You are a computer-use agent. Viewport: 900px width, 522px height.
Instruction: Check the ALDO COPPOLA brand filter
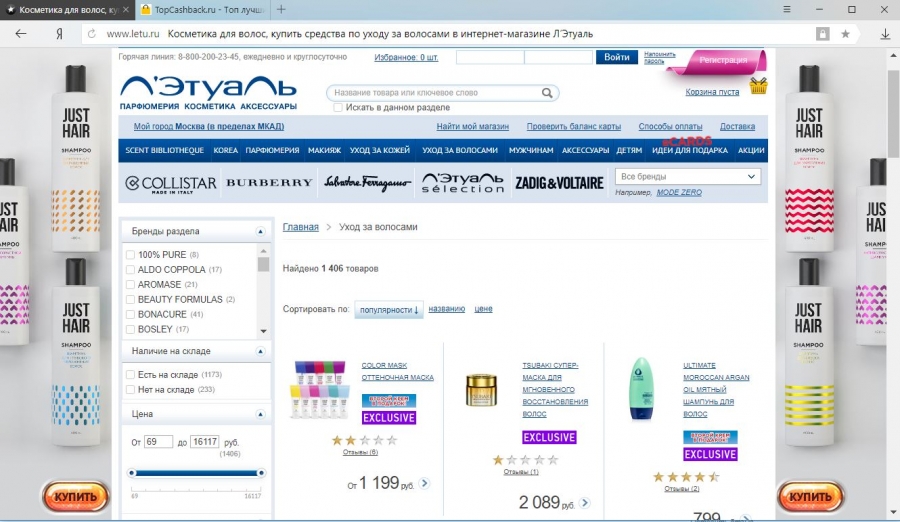point(130,269)
